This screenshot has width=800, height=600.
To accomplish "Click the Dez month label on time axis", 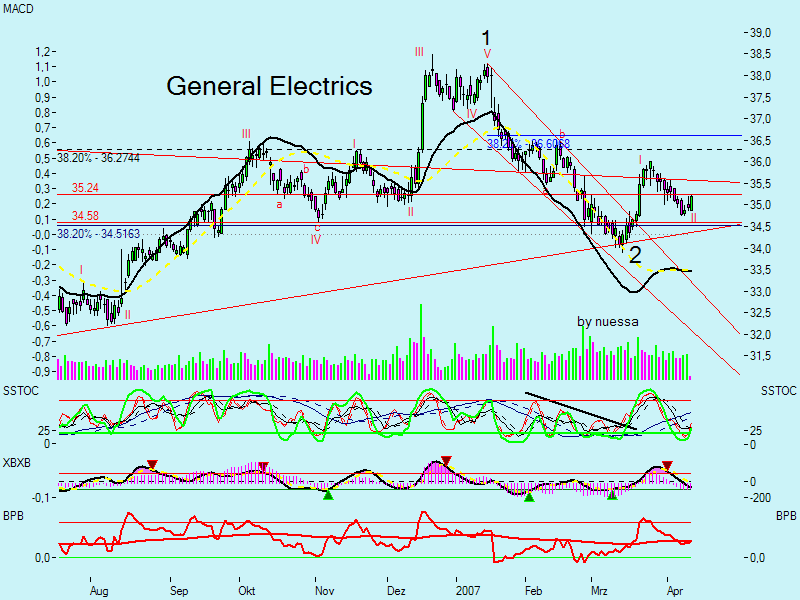I will coord(396,591).
